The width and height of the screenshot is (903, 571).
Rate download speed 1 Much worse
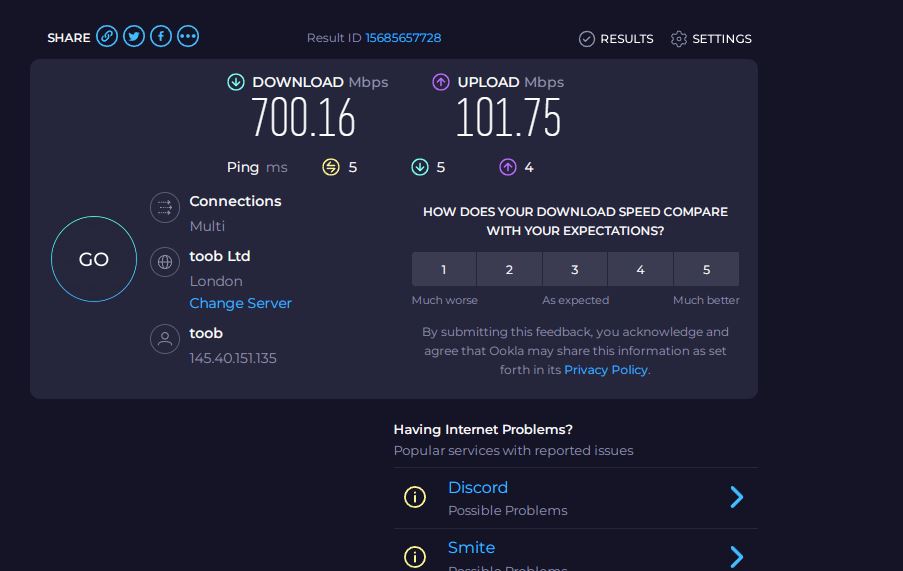point(444,269)
